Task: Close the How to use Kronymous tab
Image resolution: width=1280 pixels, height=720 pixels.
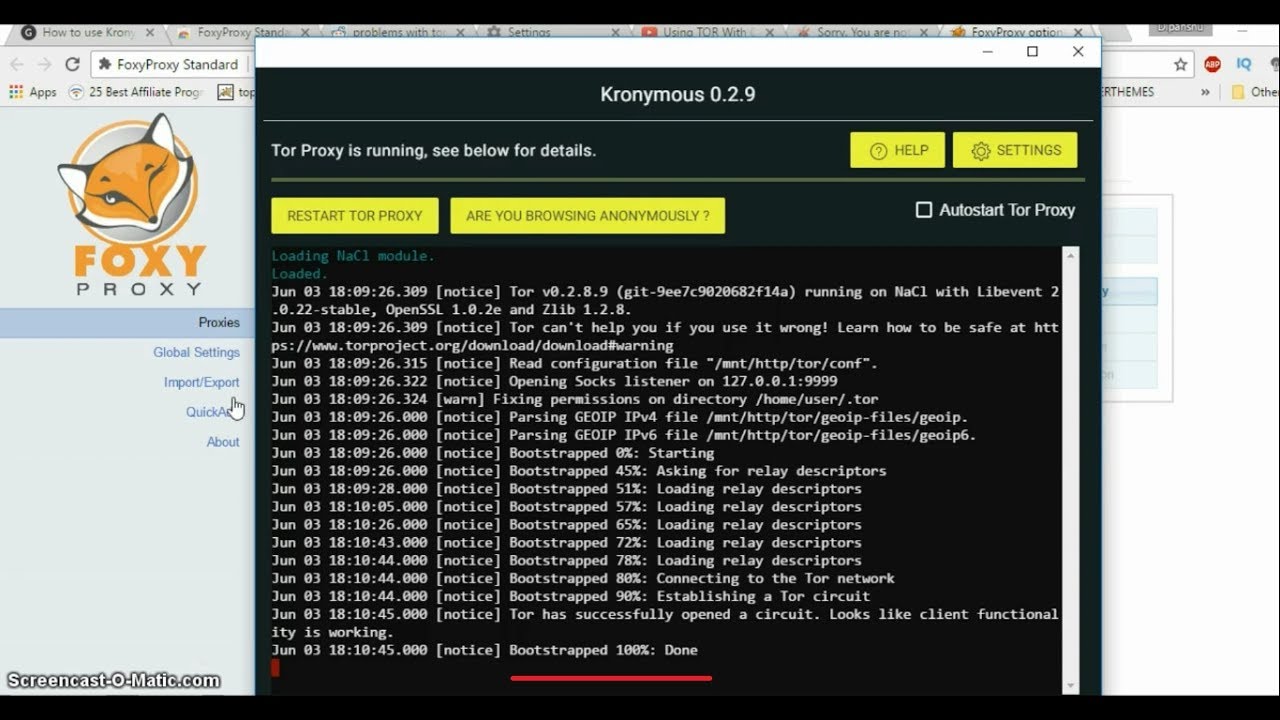Action: coord(149,32)
